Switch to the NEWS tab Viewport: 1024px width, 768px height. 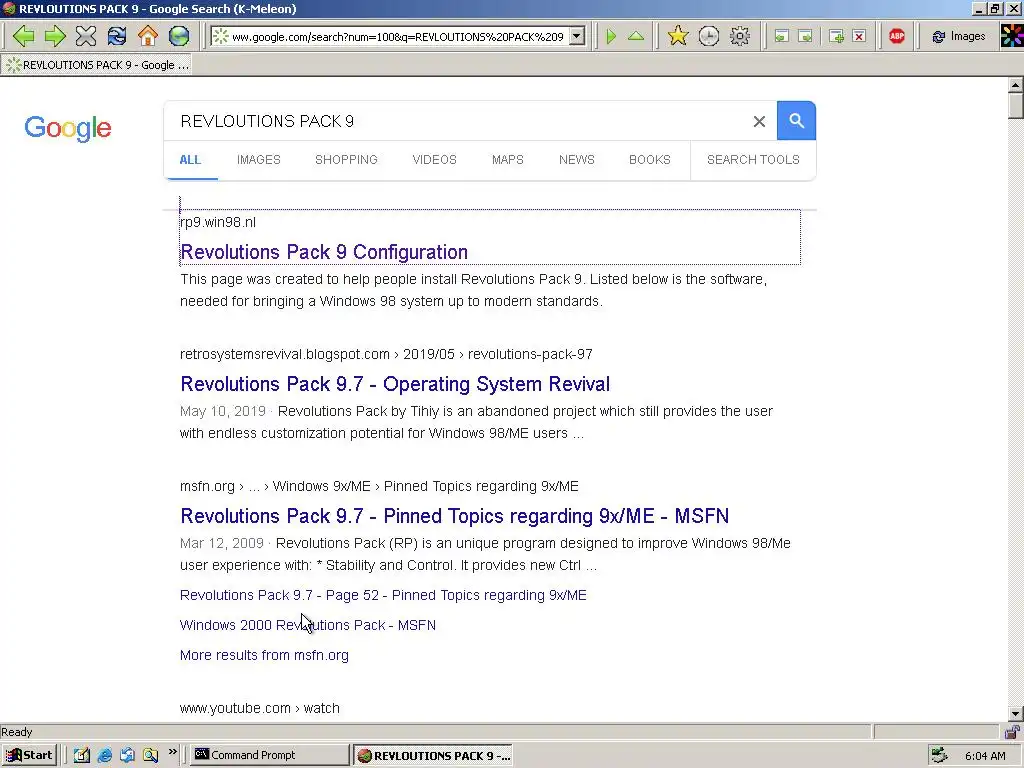tap(577, 160)
